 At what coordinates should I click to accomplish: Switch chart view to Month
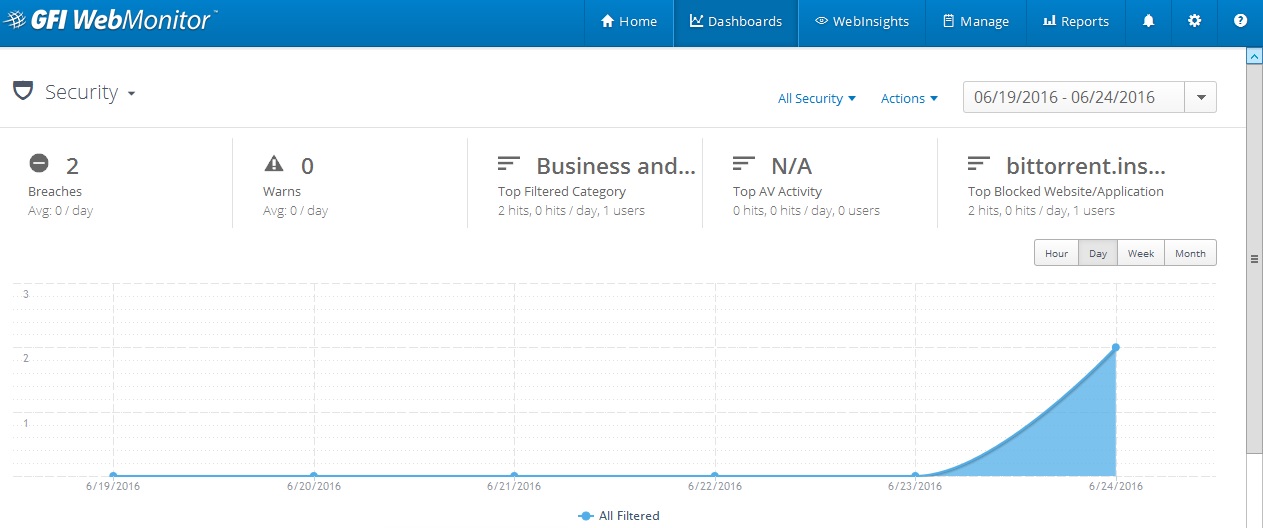pos(1190,253)
